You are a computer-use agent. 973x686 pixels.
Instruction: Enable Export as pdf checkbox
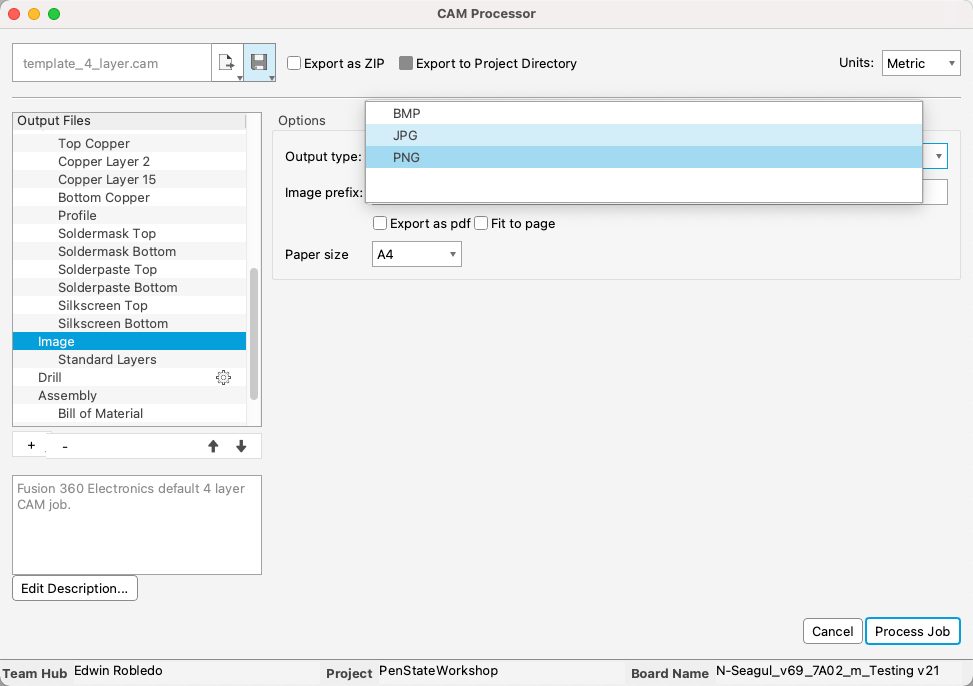pos(380,223)
